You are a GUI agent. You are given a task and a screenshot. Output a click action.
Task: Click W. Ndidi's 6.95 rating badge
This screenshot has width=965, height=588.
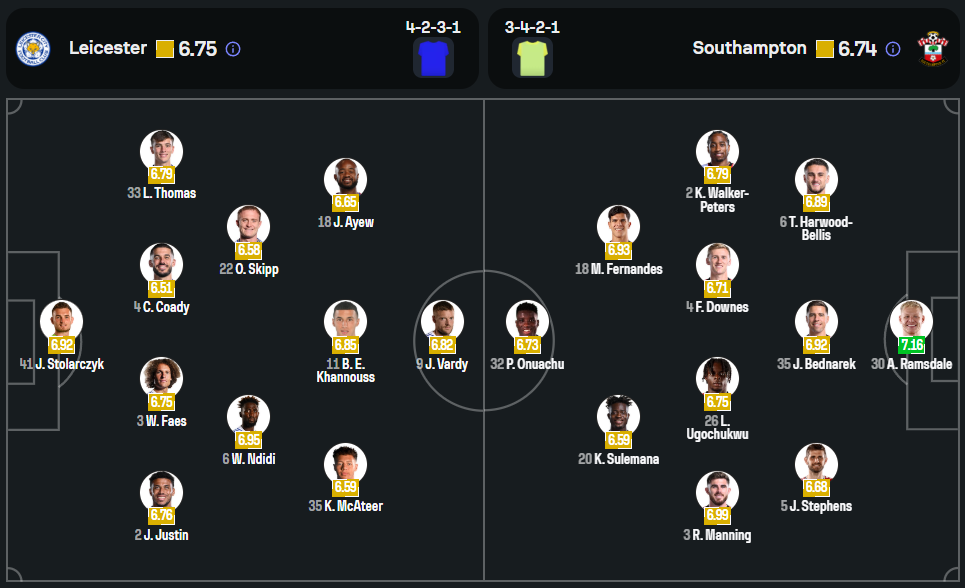point(248,439)
